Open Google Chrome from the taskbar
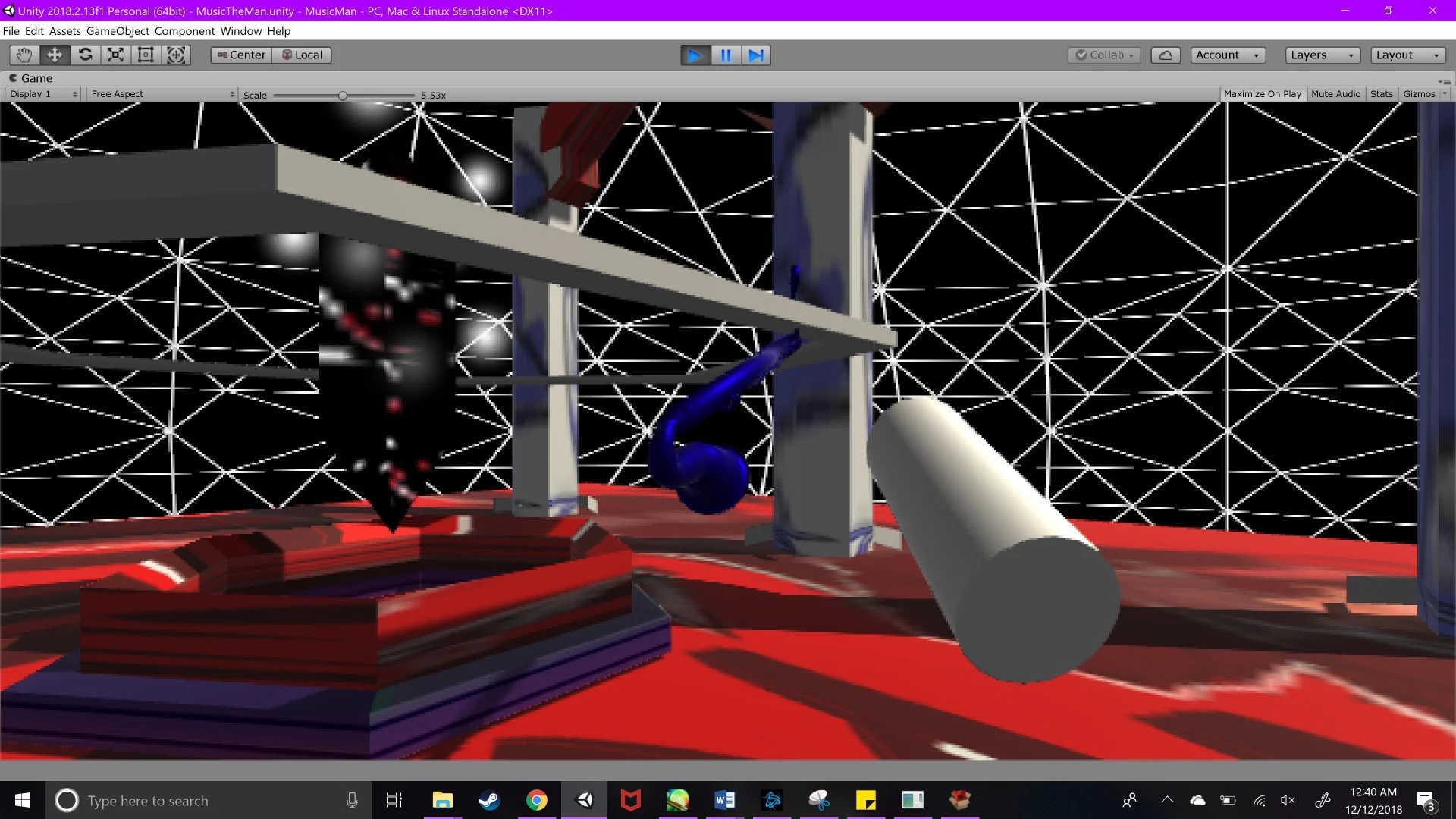Image resolution: width=1456 pixels, height=819 pixels. point(537,800)
